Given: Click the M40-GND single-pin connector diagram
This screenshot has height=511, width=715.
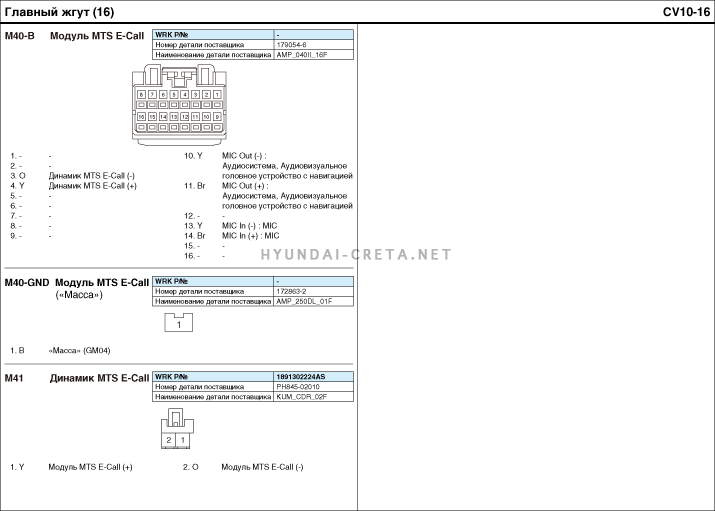Looking at the screenshot, I should pos(179,322).
